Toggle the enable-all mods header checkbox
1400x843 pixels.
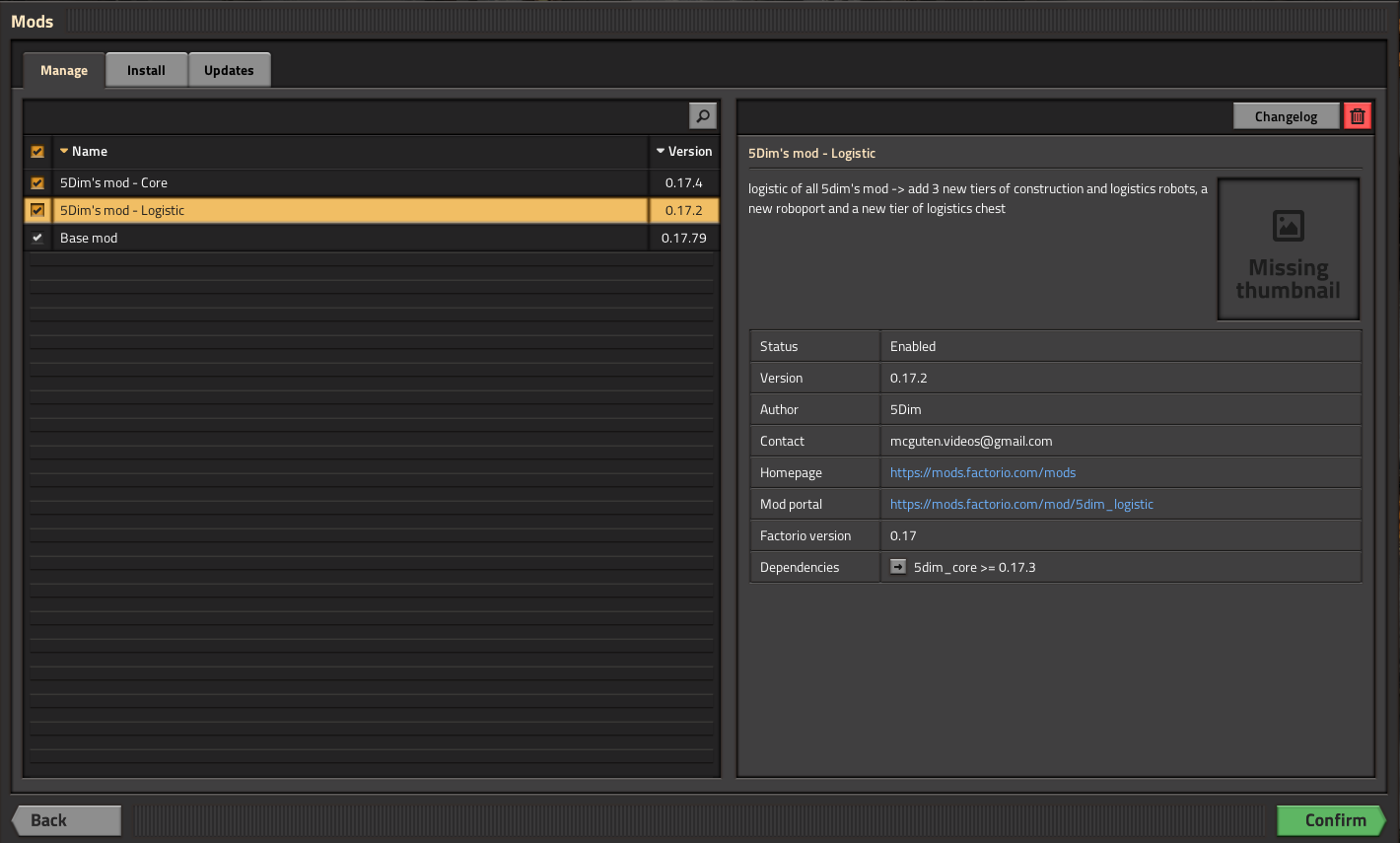[37, 152]
